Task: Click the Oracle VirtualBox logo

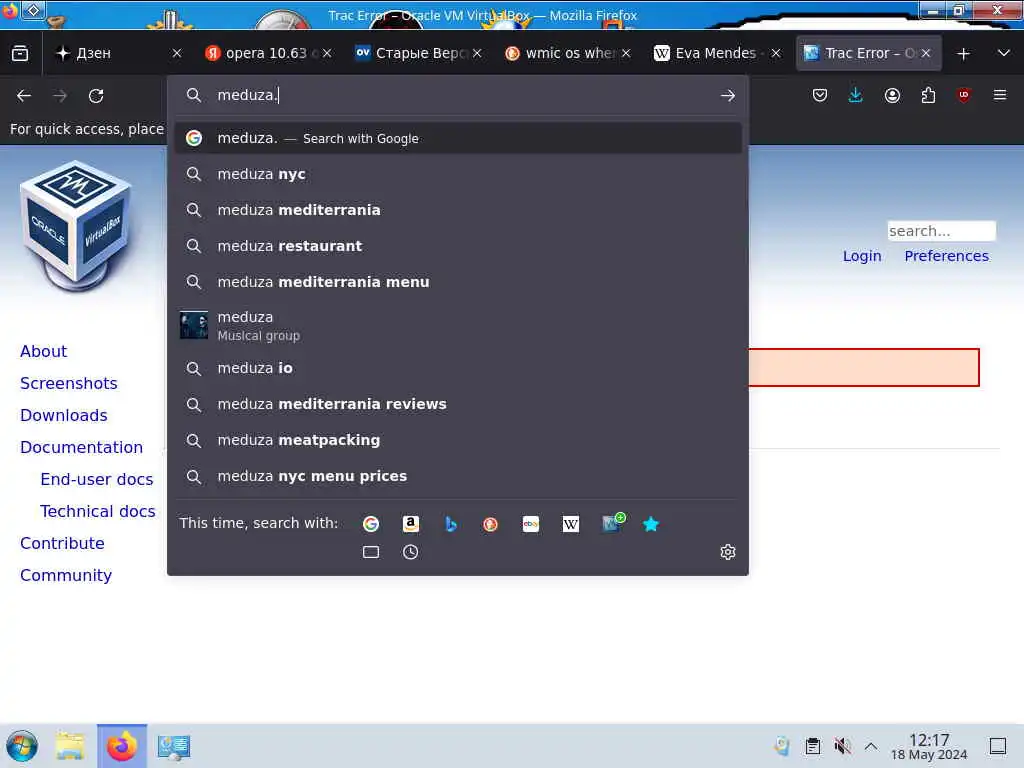Action: (x=76, y=226)
